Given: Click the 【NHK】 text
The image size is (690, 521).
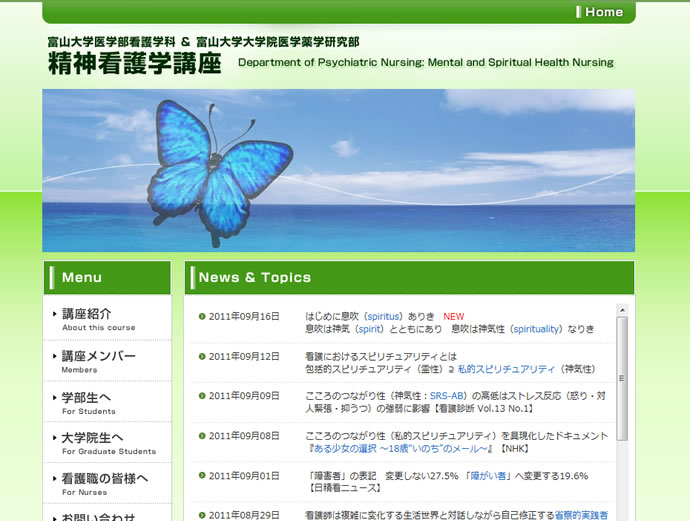Looking at the screenshot, I should (x=514, y=449).
